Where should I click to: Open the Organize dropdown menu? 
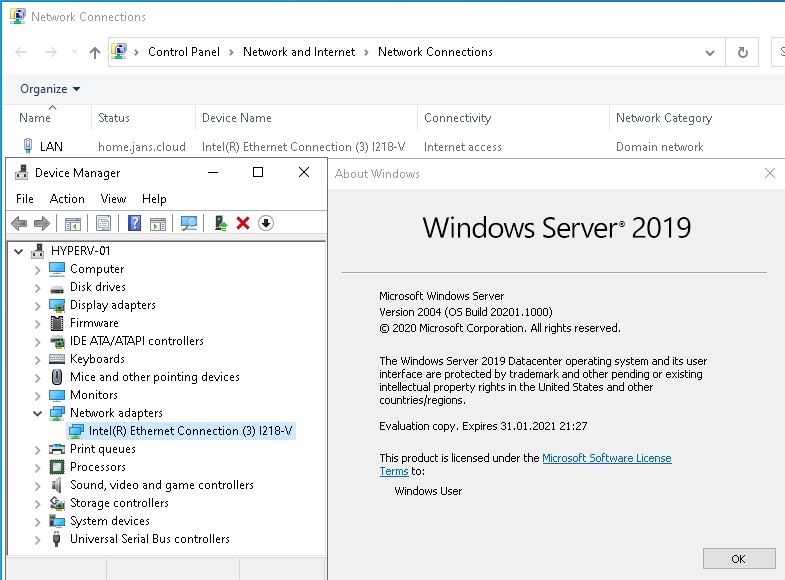coord(50,89)
